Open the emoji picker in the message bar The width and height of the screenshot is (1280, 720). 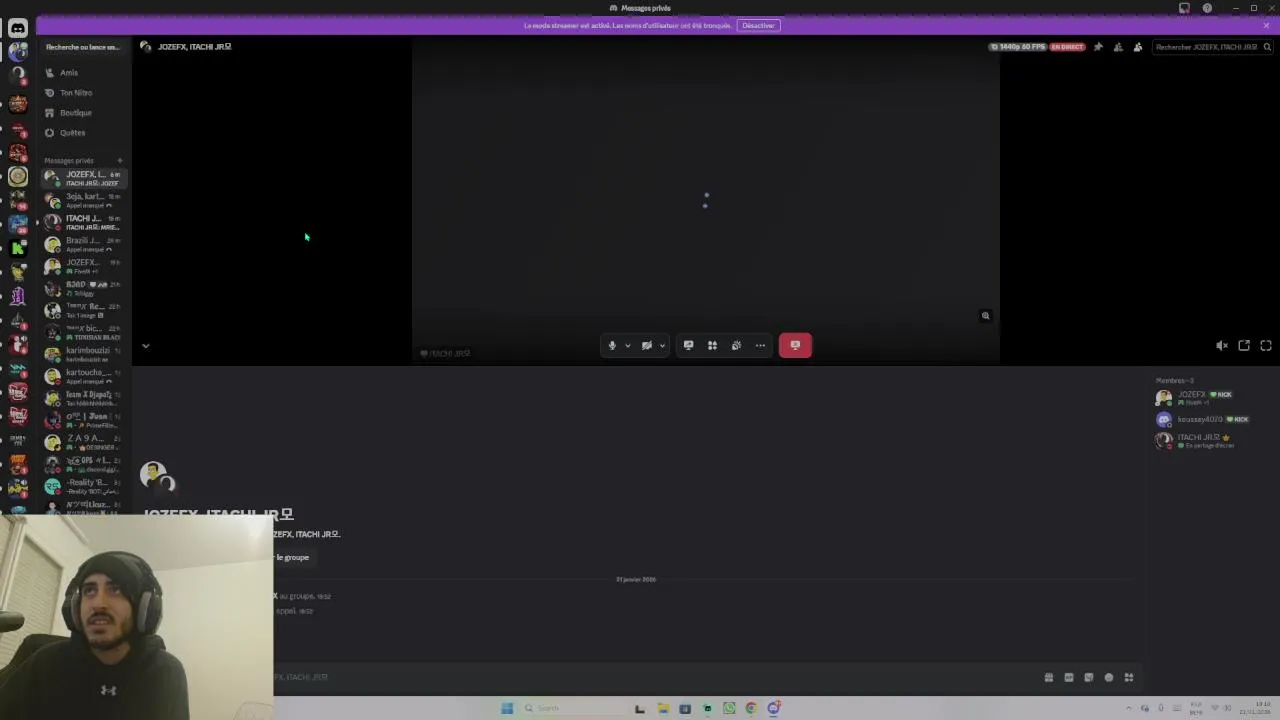(x=1109, y=678)
